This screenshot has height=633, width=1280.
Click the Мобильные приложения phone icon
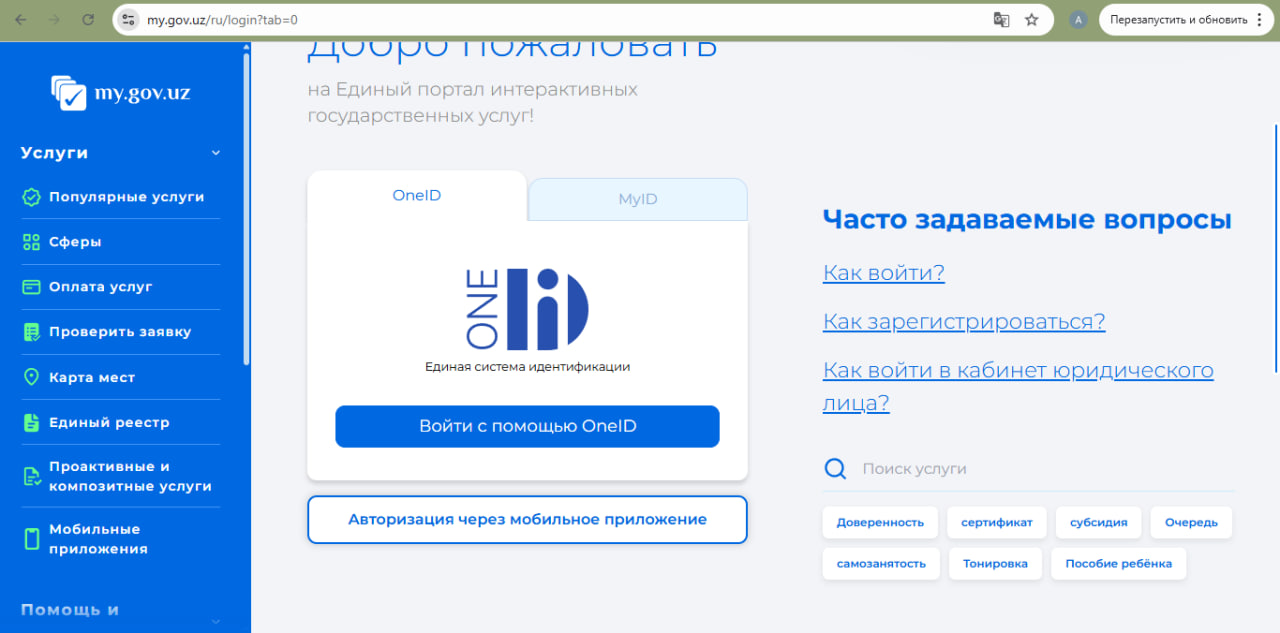(31, 539)
